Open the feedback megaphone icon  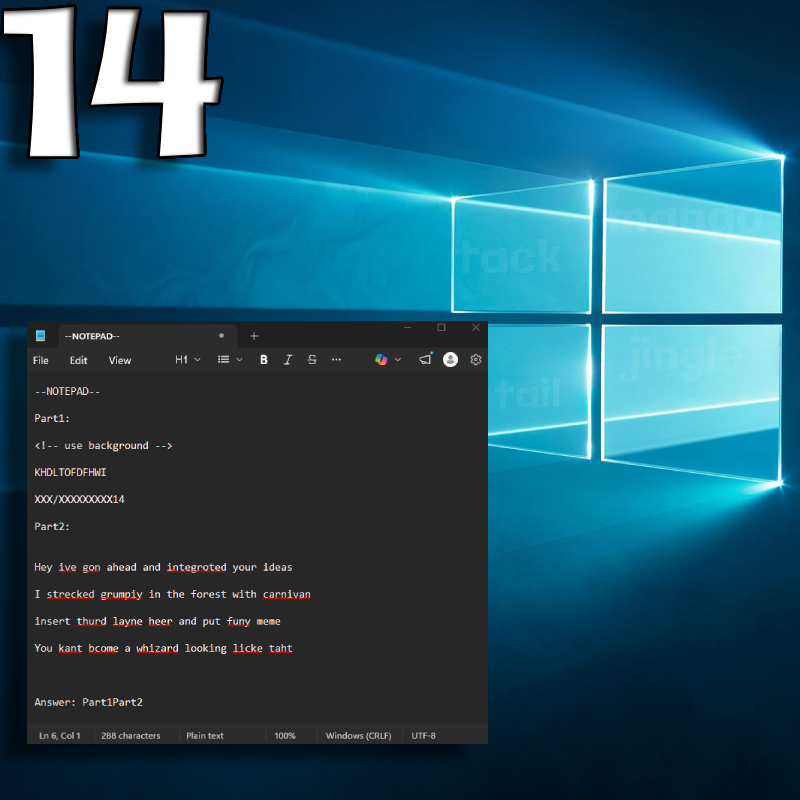[x=426, y=359]
